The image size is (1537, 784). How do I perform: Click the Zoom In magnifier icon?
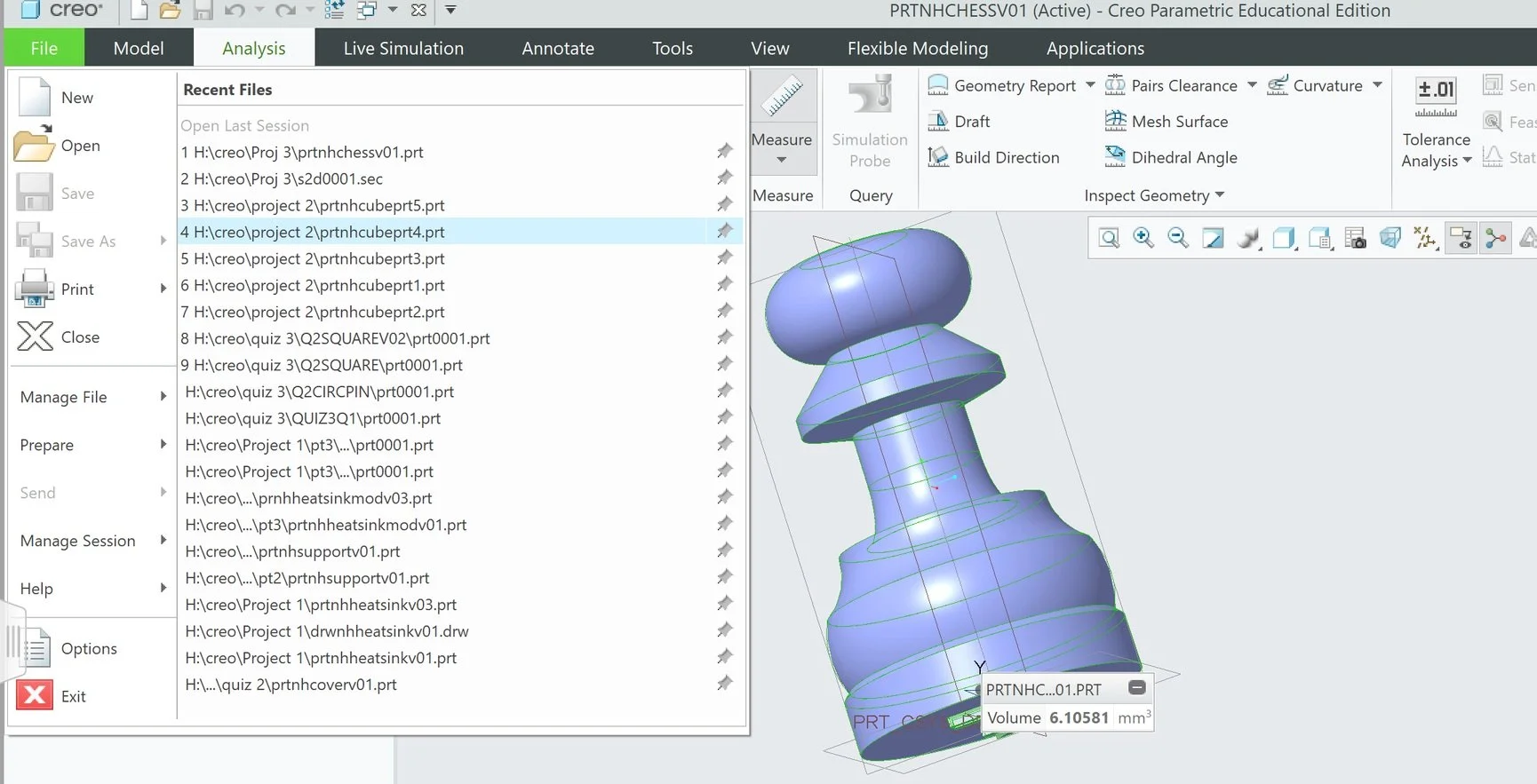[1143, 238]
